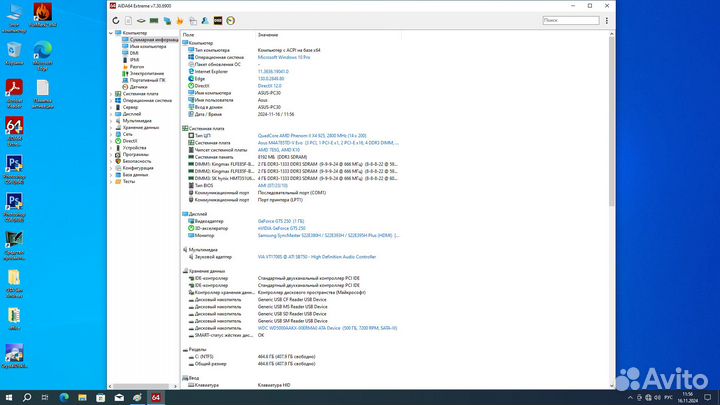The height and width of the screenshot is (405, 720).
Task: Click the green memory module toolbar icon
Action: click(x=154, y=21)
